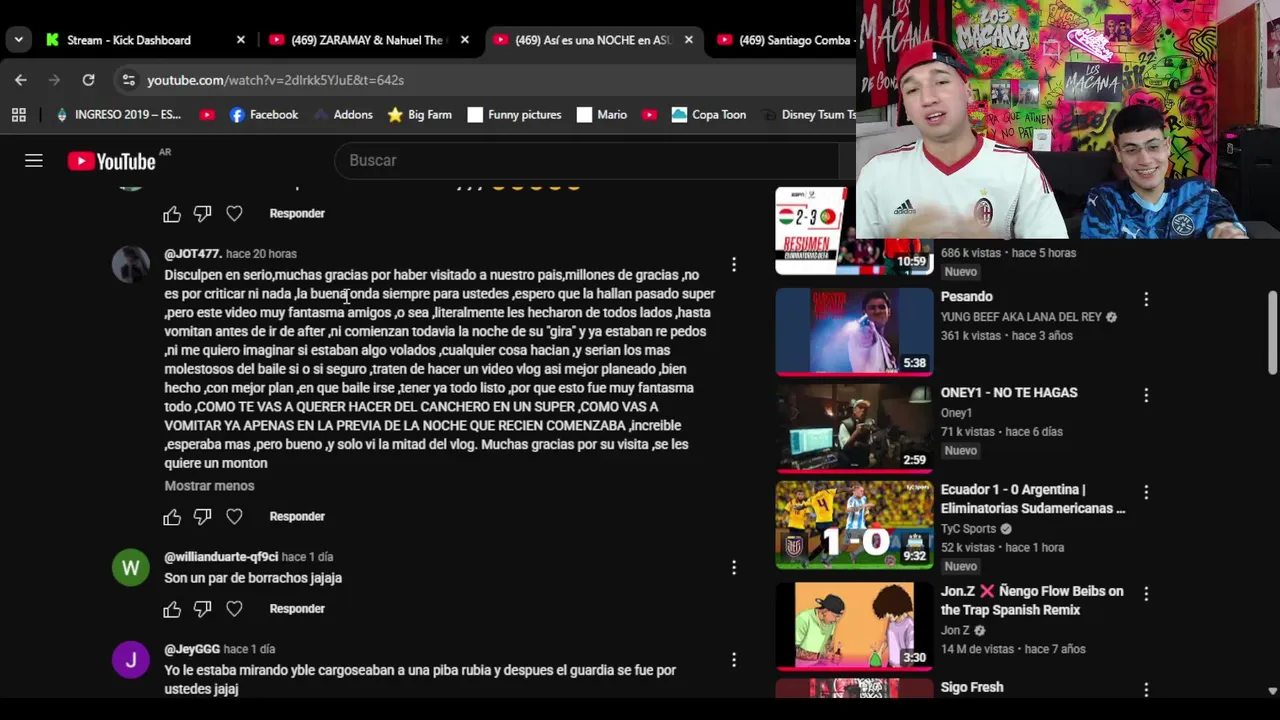Heart the comment by @willianduarte-qf9ci
1280x720 pixels.
234,609
